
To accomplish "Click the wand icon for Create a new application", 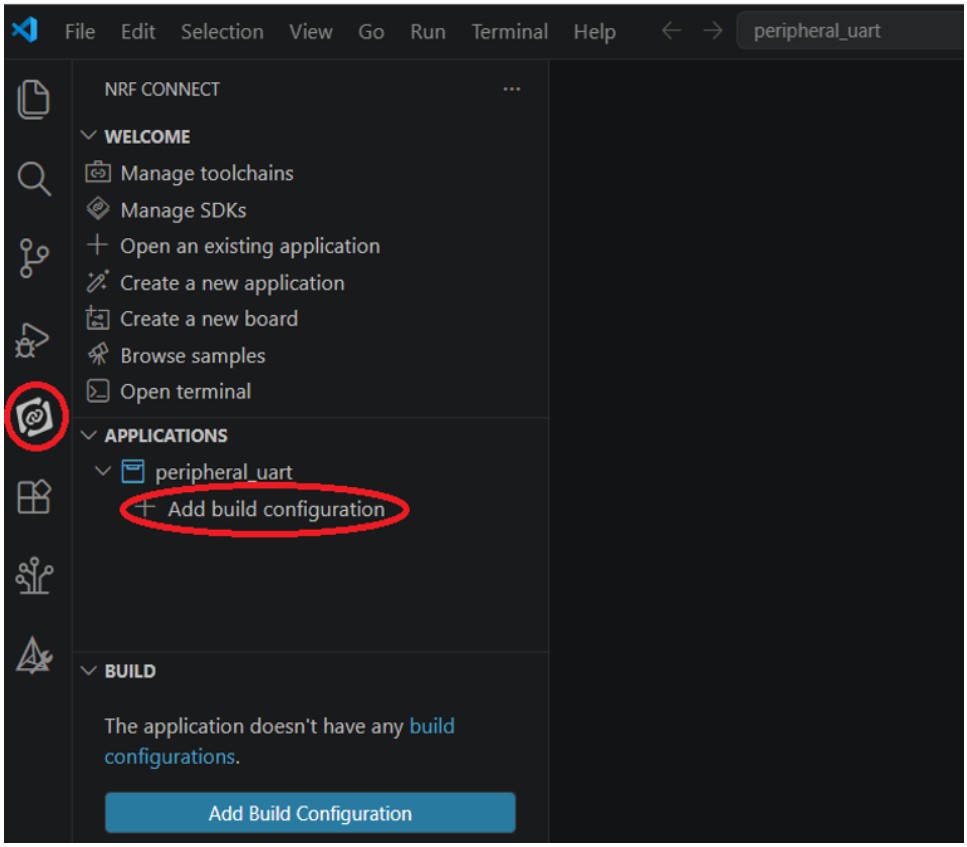I will point(97,282).
